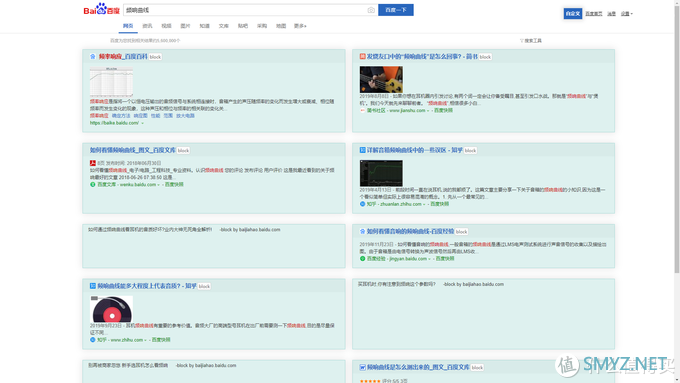
Task: Click the Jianshu favicon beside the top-right result
Action: point(362,56)
